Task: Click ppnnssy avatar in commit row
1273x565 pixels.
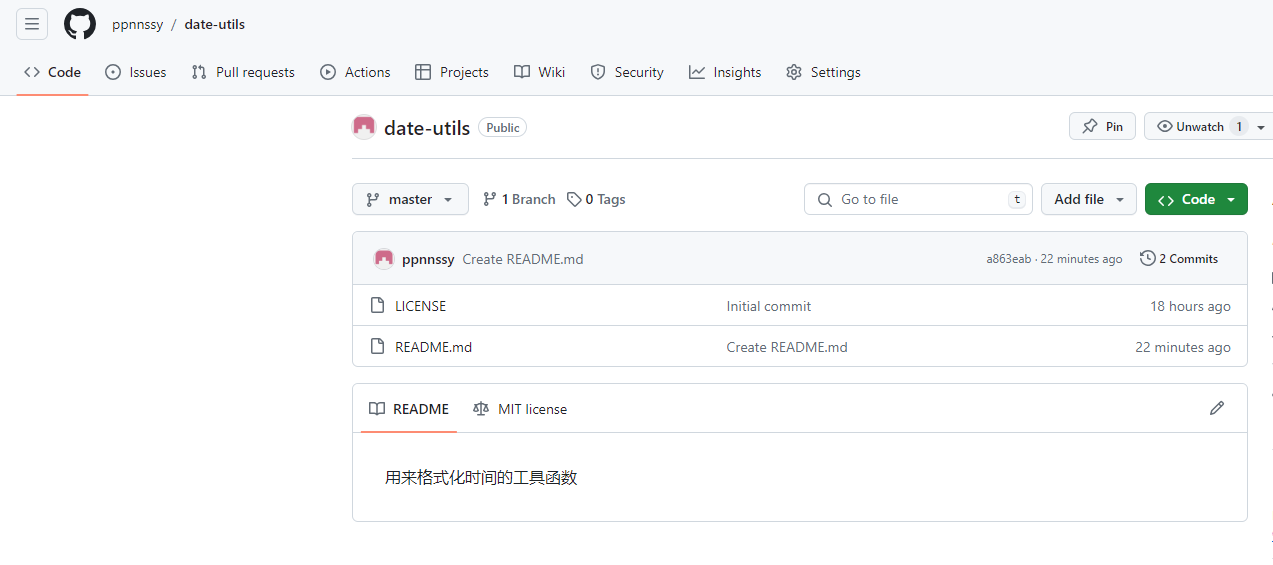Action: [384, 259]
